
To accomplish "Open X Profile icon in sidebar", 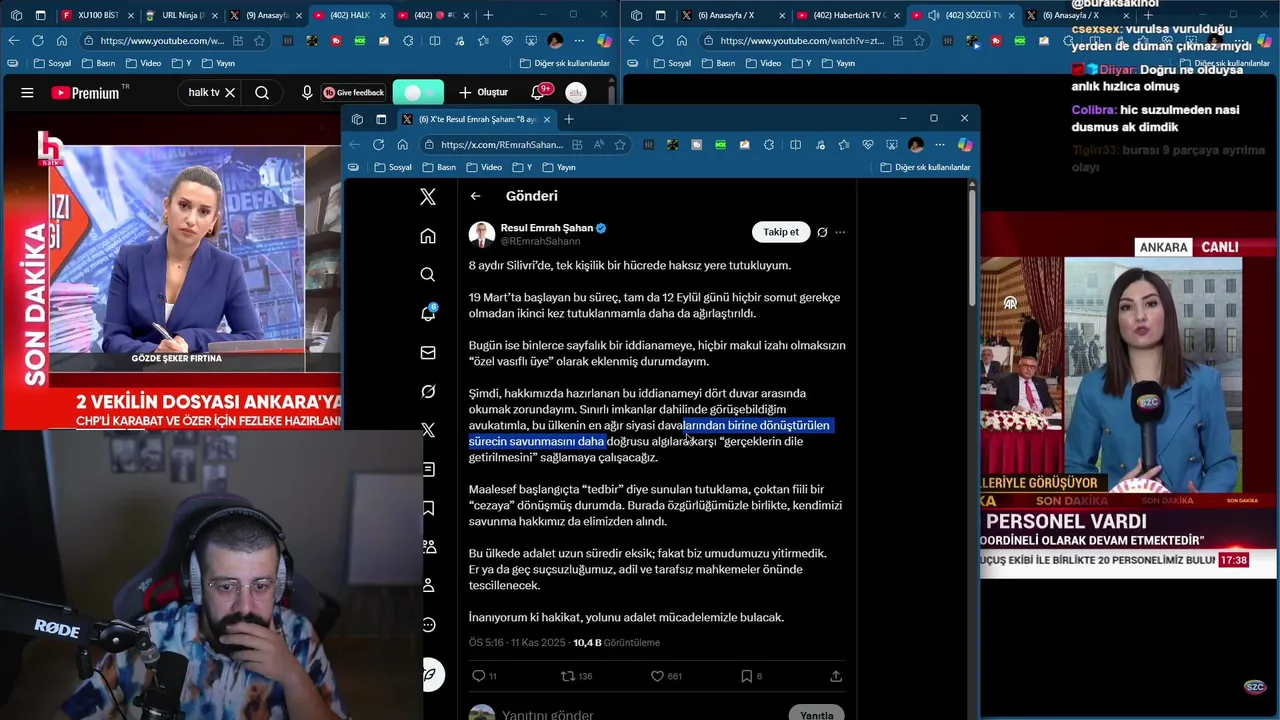I will pyautogui.click(x=428, y=585).
